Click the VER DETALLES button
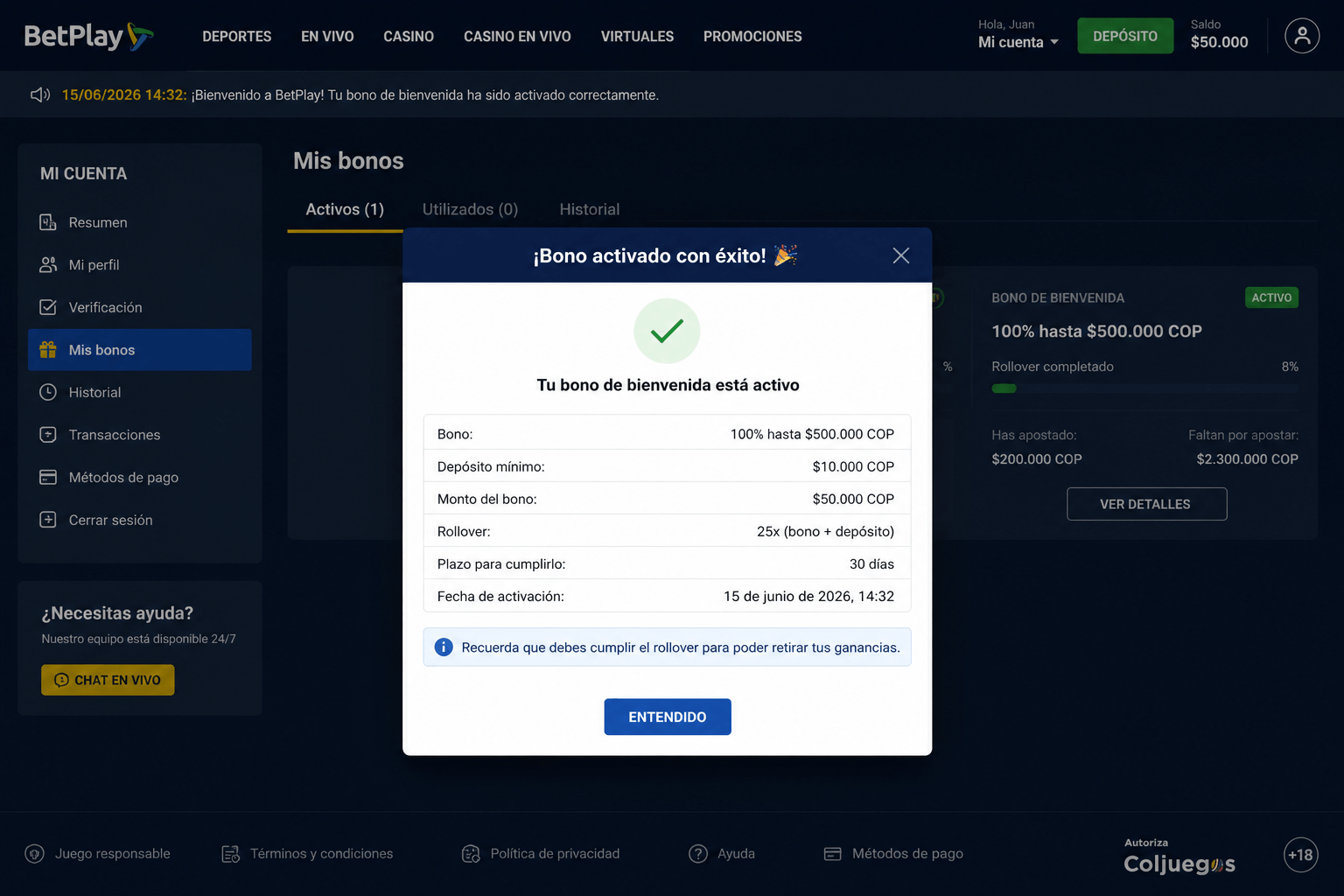The height and width of the screenshot is (896, 1344). point(1146,504)
